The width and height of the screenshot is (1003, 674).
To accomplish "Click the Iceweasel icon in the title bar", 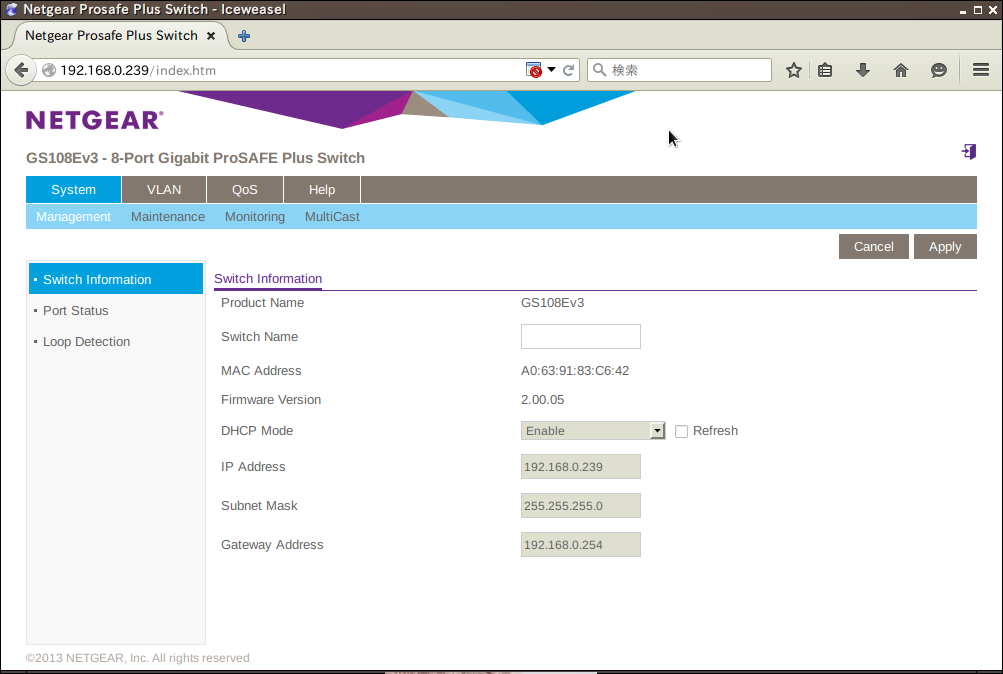I will [11, 9].
